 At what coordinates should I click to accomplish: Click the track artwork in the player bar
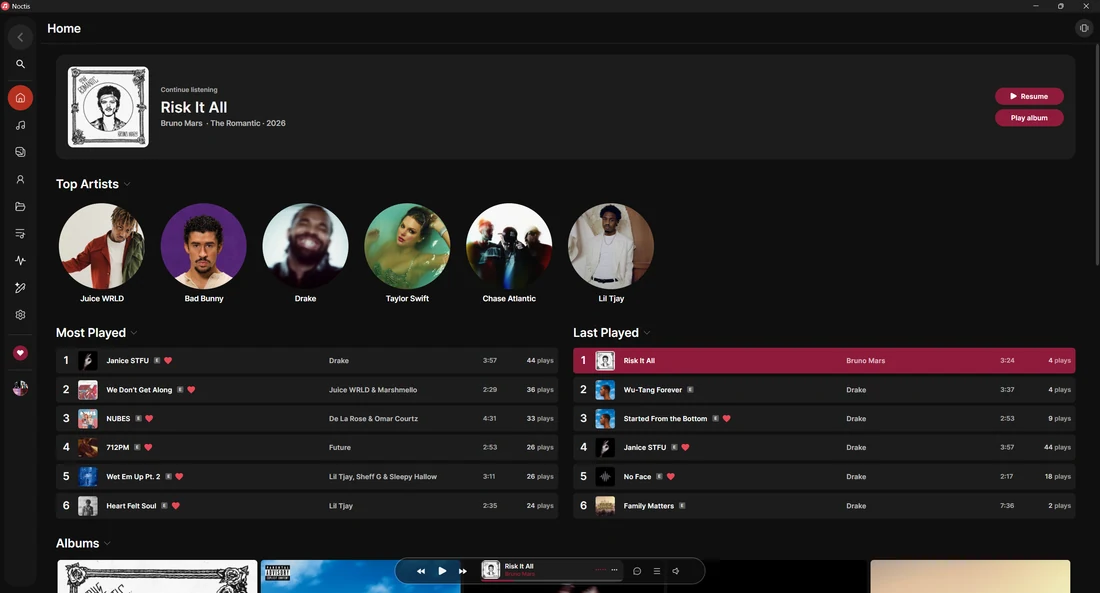pos(491,570)
